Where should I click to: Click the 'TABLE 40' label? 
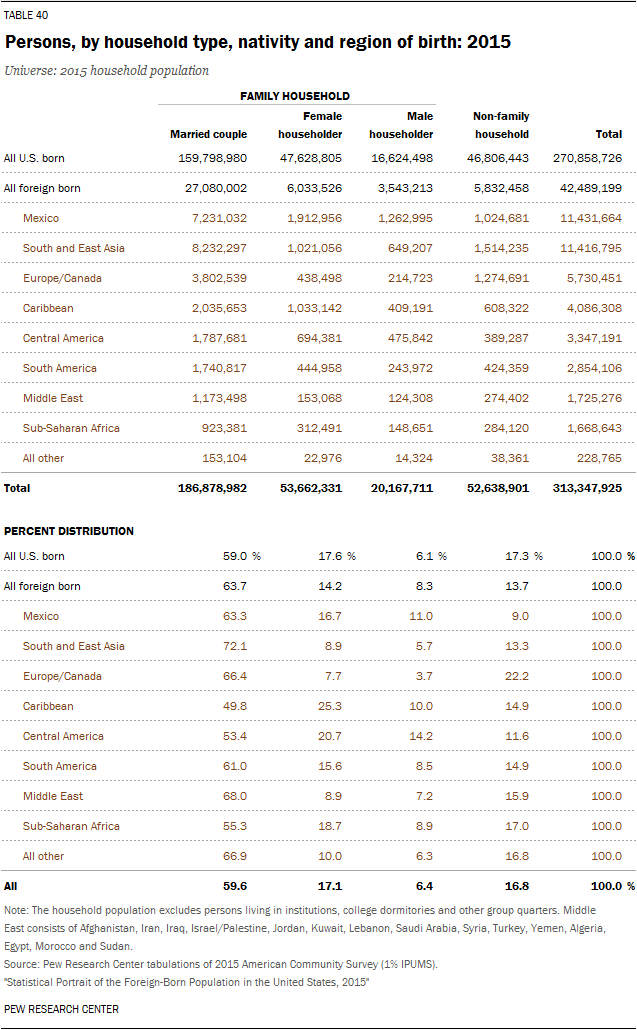coord(26,16)
